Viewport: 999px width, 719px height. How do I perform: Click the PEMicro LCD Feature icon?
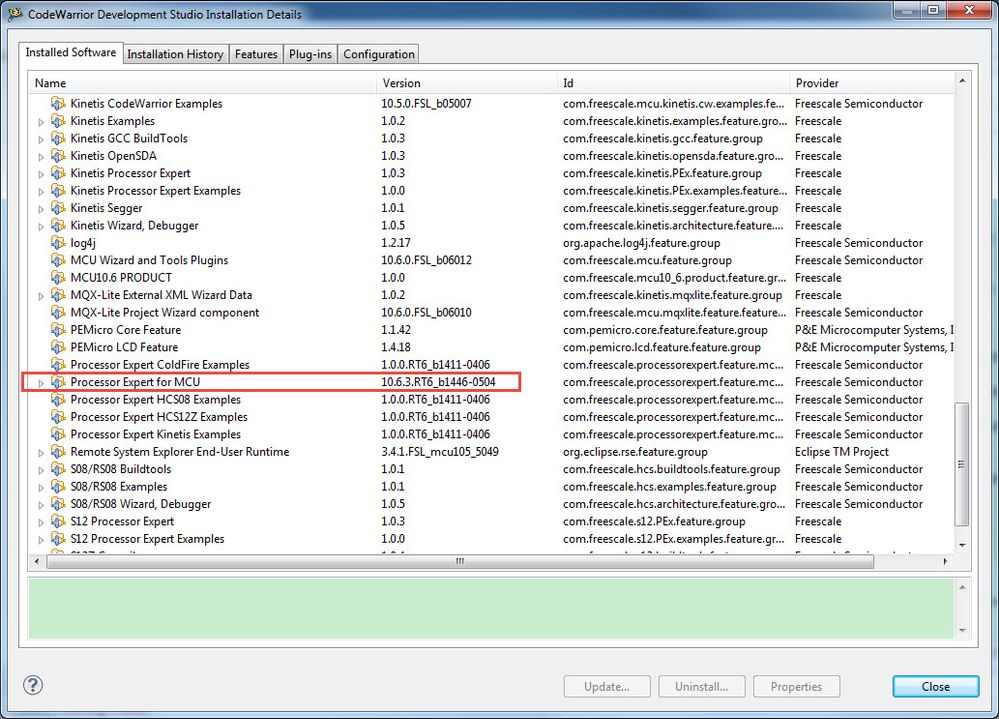(58, 347)
